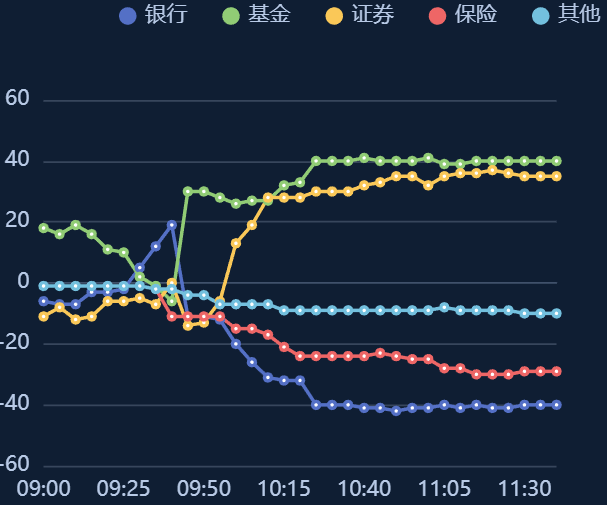Image resolution: width=607 pixels, height=505 pixels.
Task: Click the yellow 证券 legend circle
Action: [334, 15]
